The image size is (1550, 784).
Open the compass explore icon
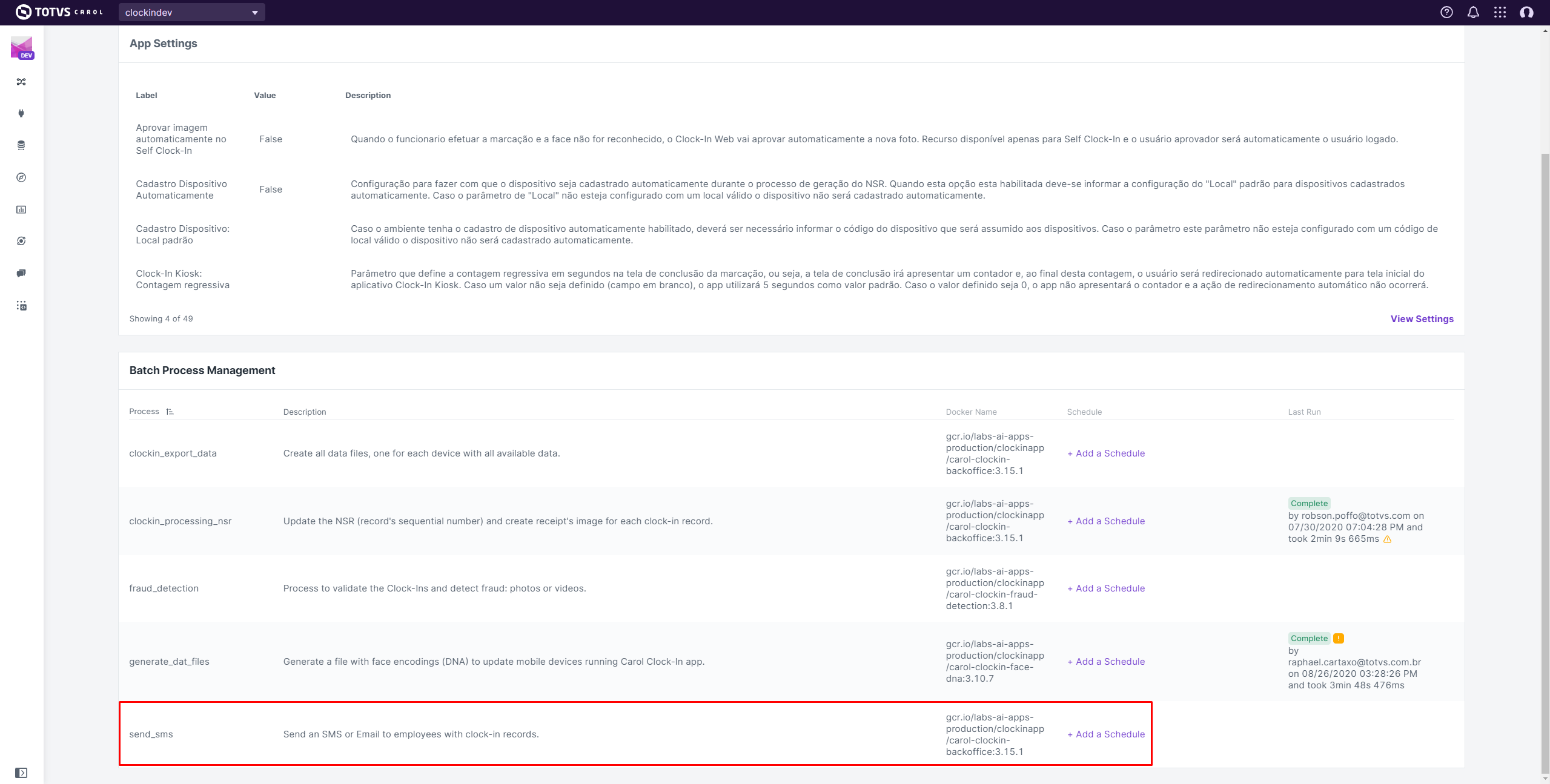pyautogui.click(x=21, y=177)
